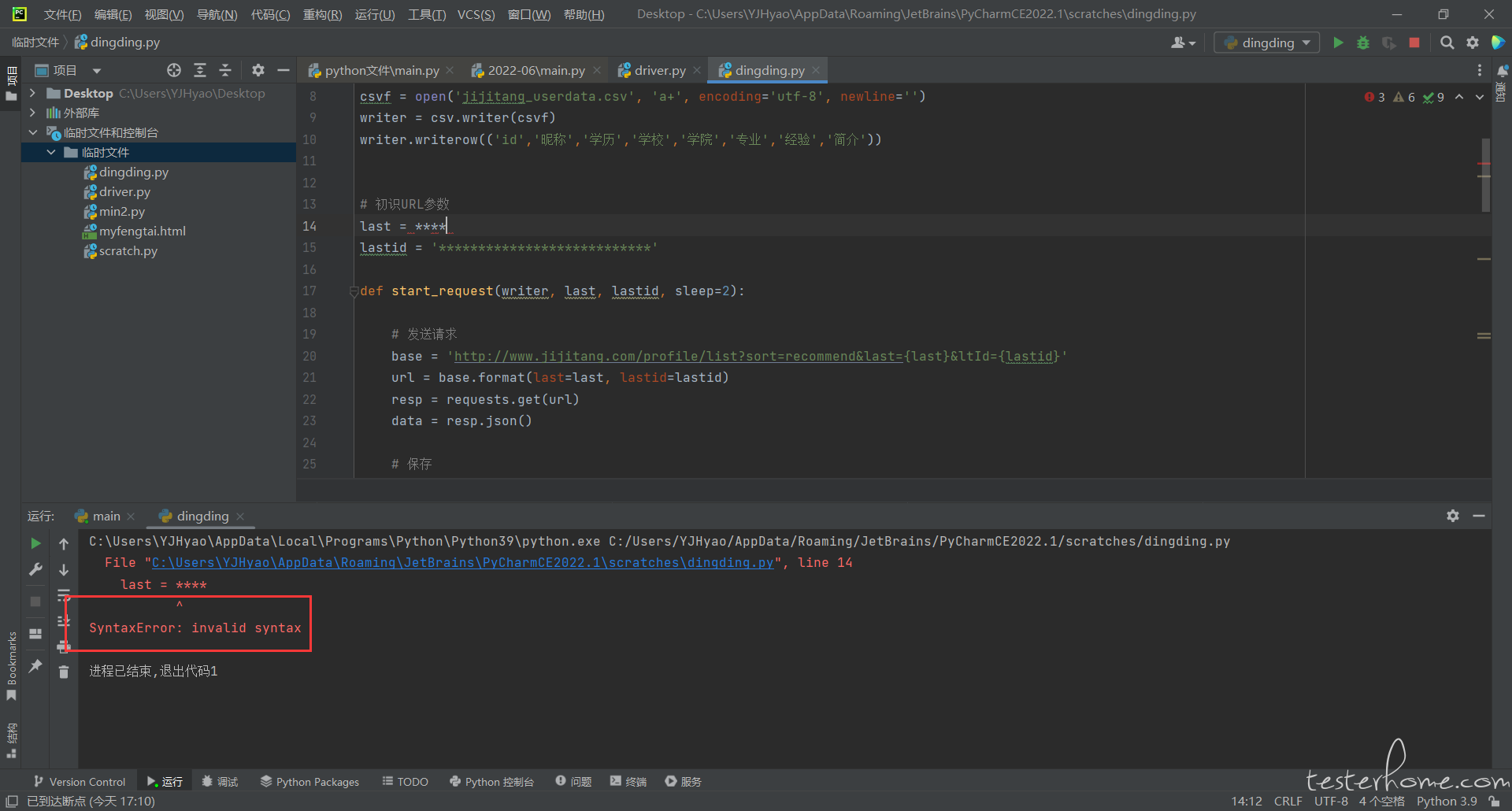The width and height of the screenshot is (1512, 811).
Task: Open TODO tool window
Action: click(x=405, y=781)
